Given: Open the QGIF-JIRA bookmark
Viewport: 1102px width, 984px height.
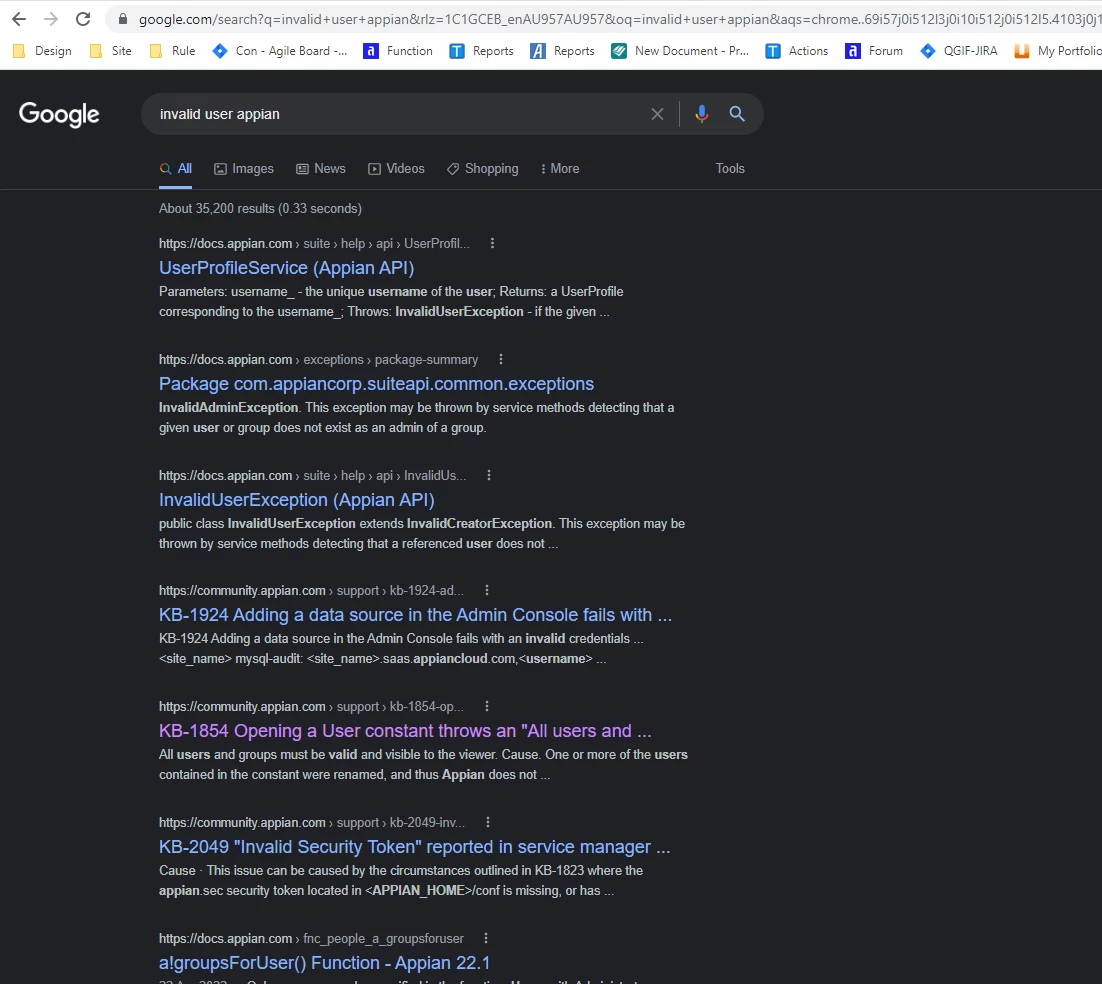Looking at the screenshot, I should [x=959, y=51].
